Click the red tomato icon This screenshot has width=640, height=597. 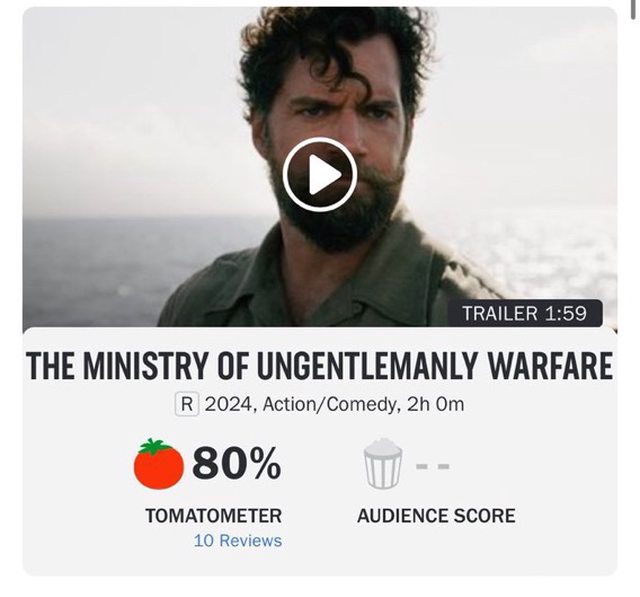(x=158, y=464)
